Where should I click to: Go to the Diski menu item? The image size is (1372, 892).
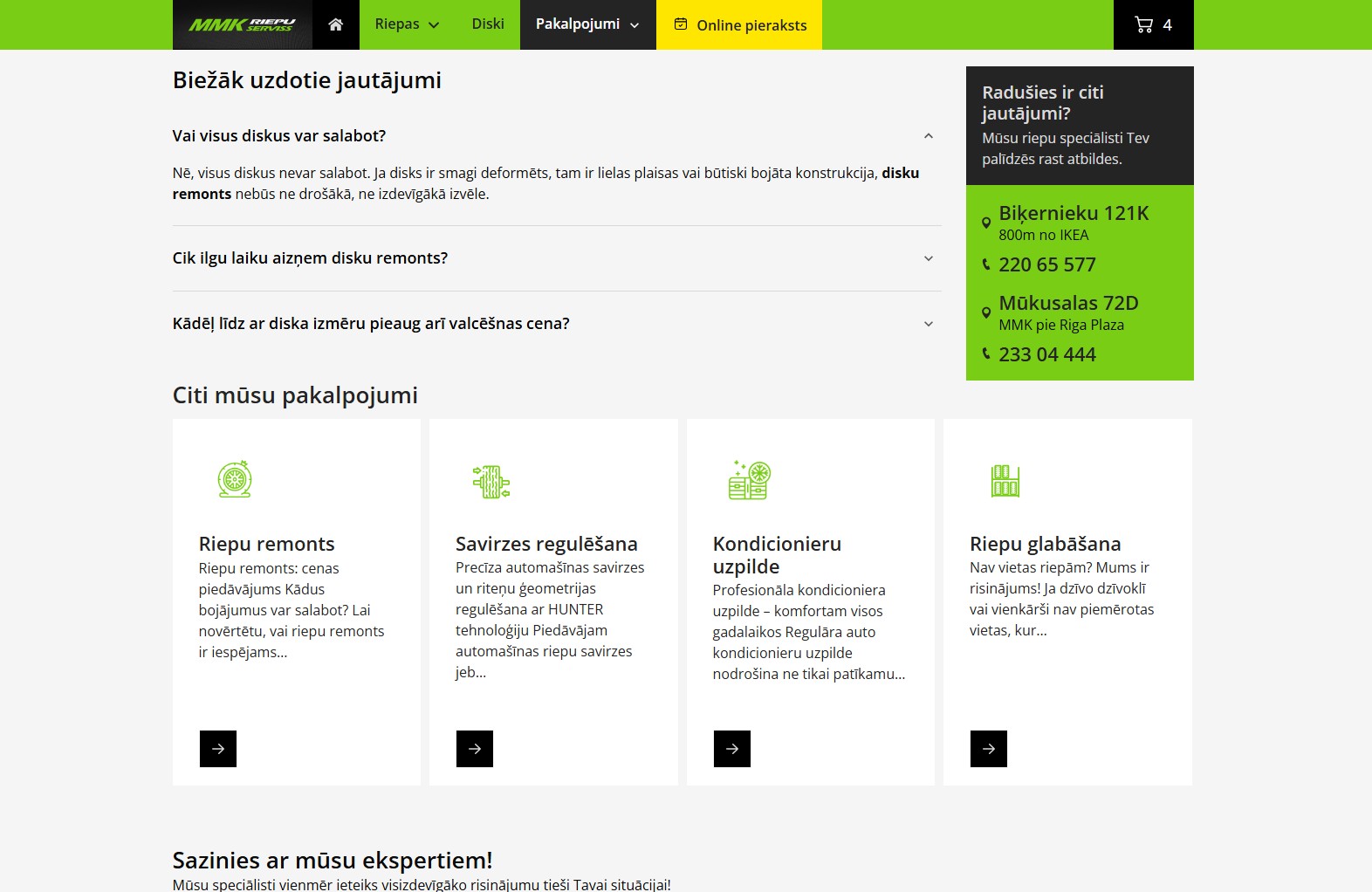488,24
